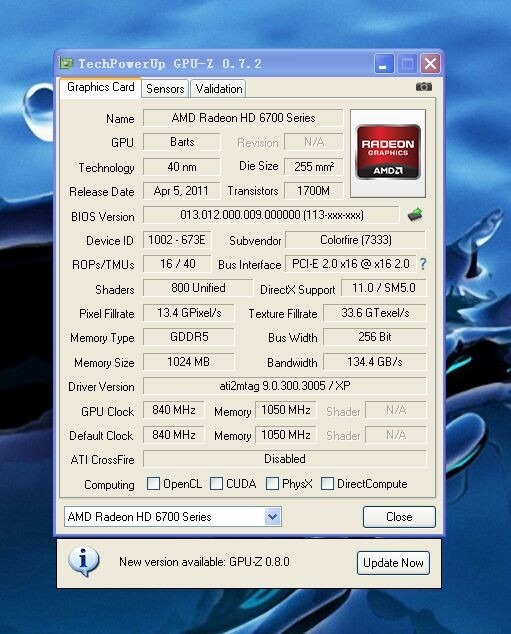Tick the CUDA checkbox

(216, 483)
